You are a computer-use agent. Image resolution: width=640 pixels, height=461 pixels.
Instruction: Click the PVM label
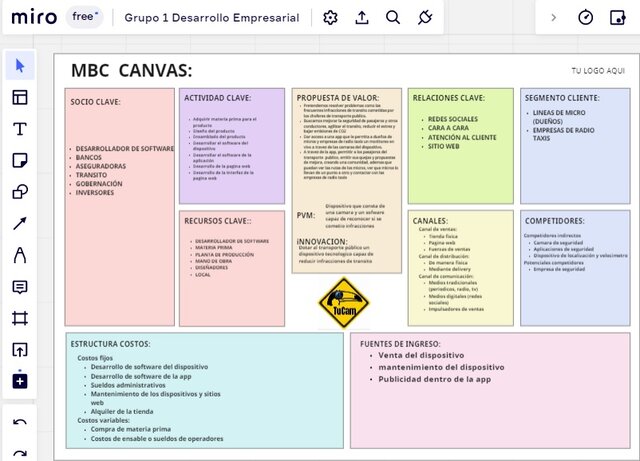[306, 215]
